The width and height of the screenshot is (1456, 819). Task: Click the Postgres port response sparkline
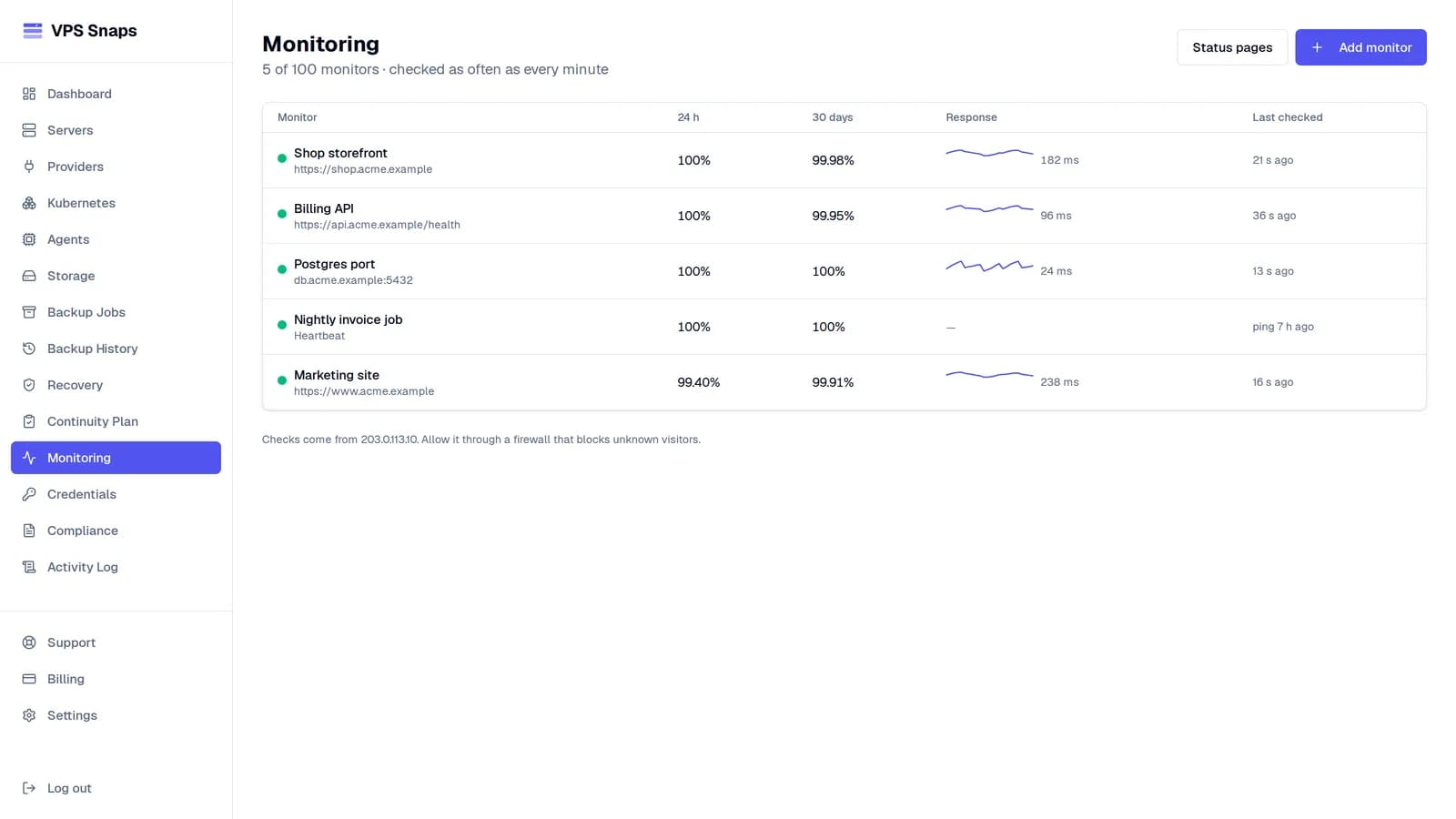(989, 266)
